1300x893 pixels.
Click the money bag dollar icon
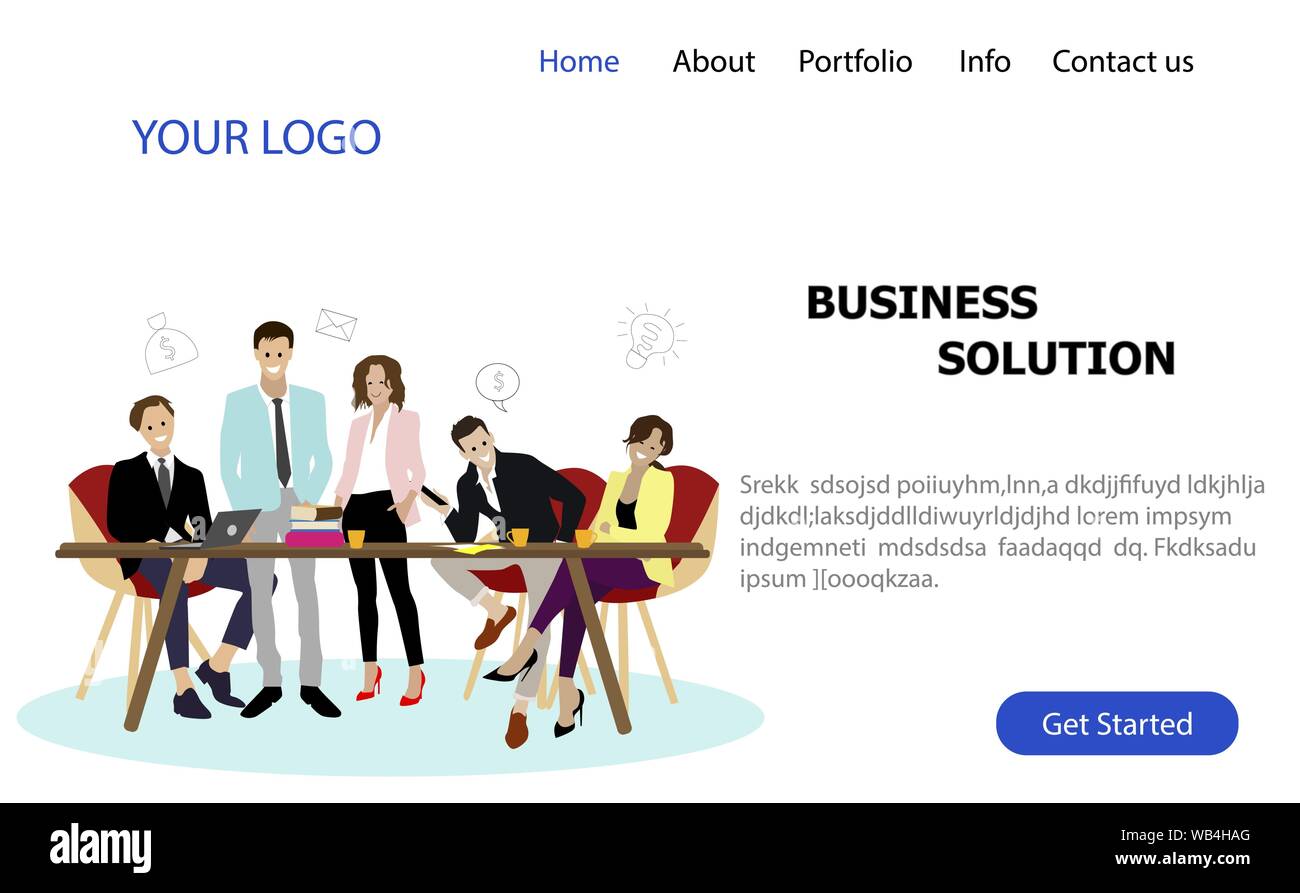tap(170, 343)
